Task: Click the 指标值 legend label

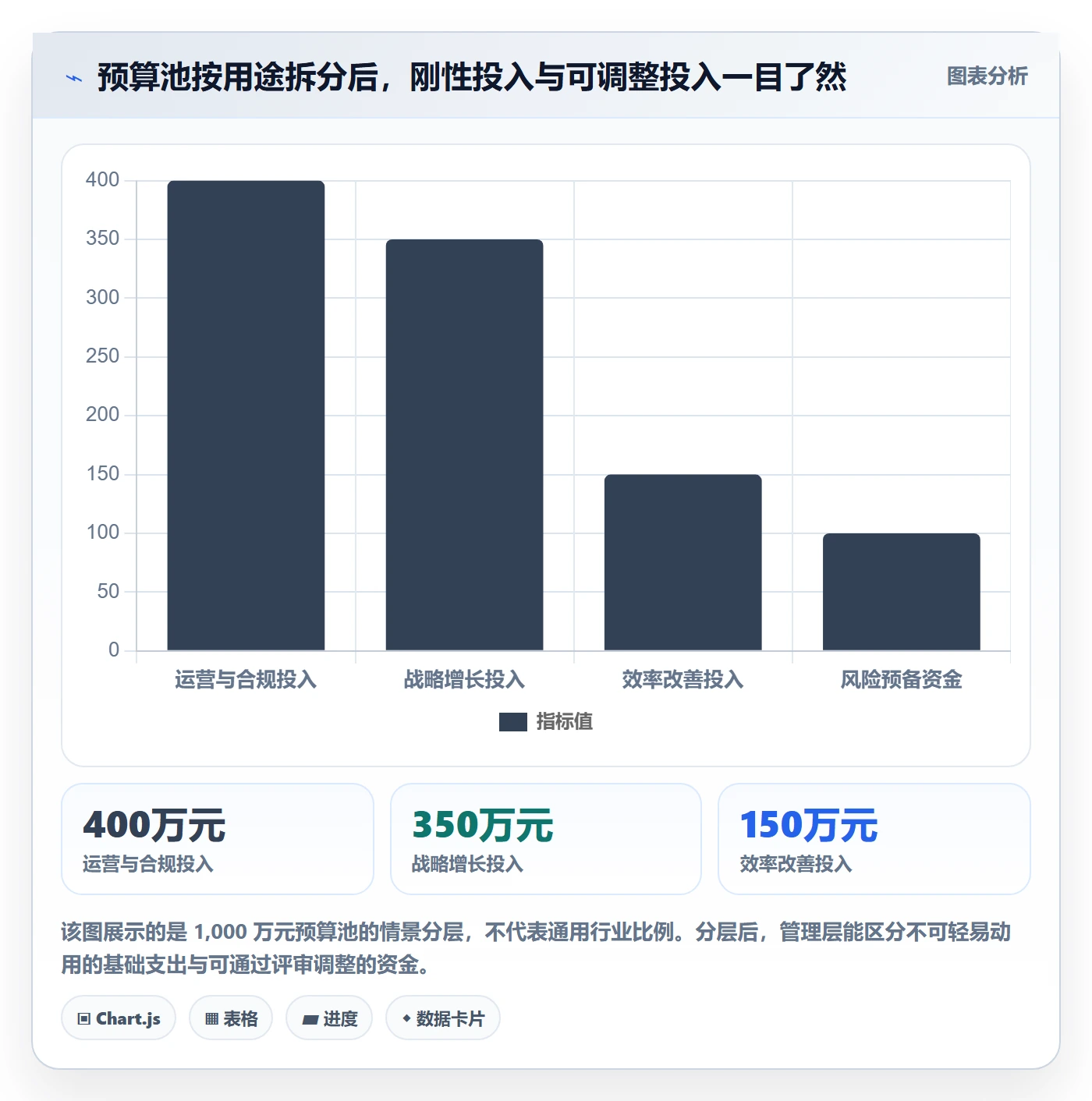Action: coord(564,722)
